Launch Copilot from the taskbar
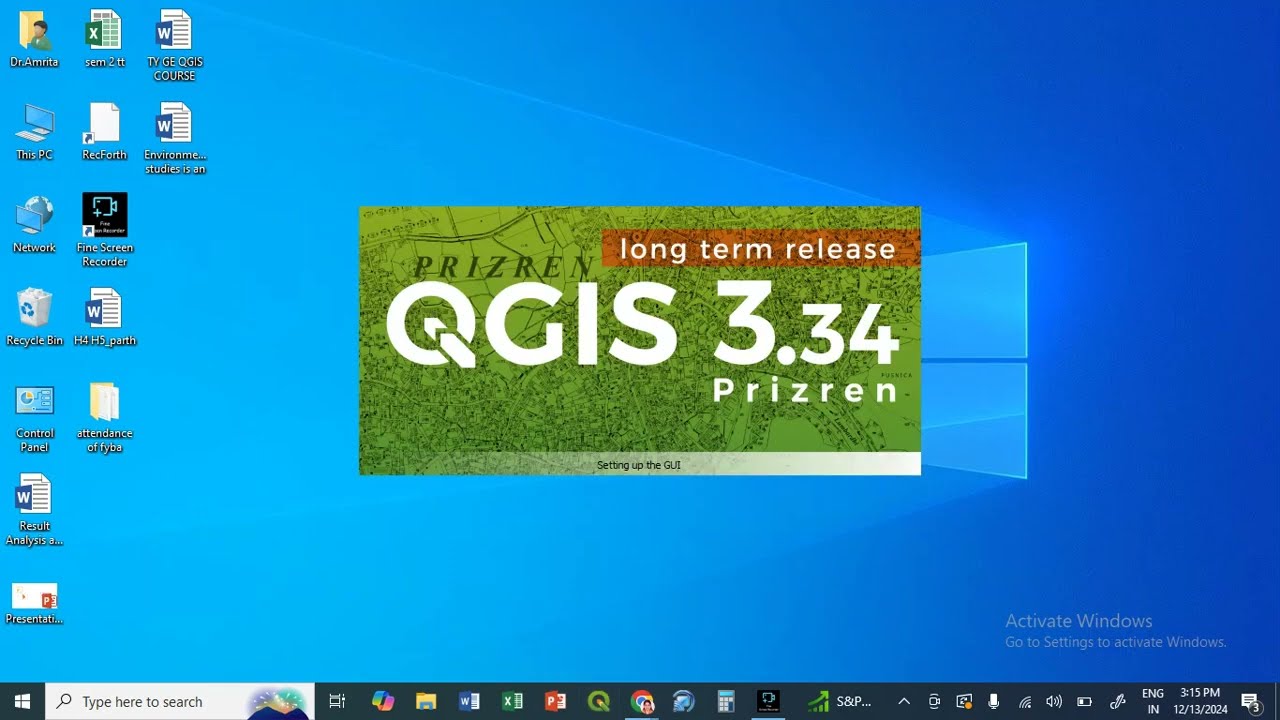This screenshot has height=720, width=1280. click(383, 701)
